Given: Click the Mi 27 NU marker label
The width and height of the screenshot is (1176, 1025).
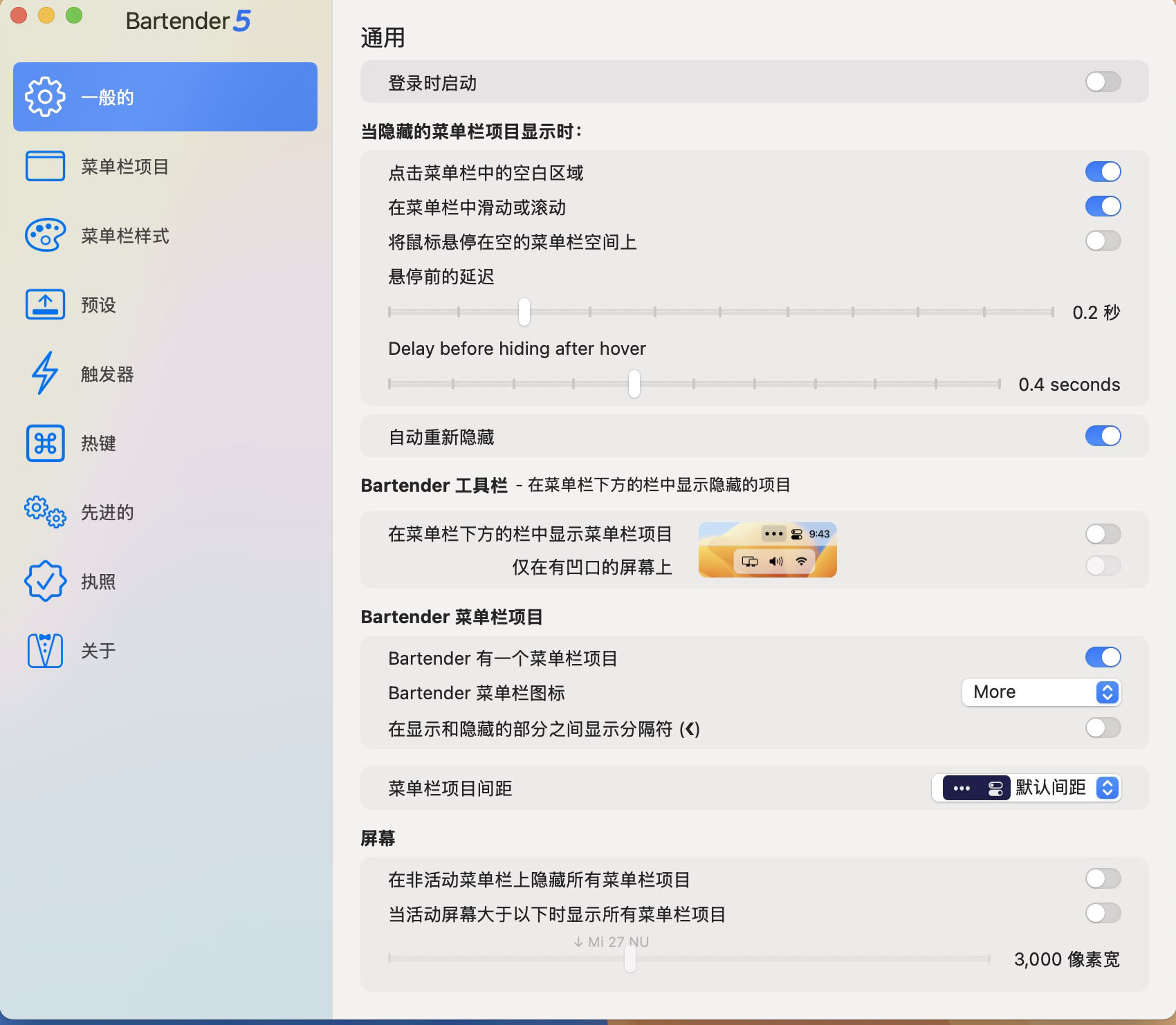Looking at the screenshot, I should pos(612,942).
